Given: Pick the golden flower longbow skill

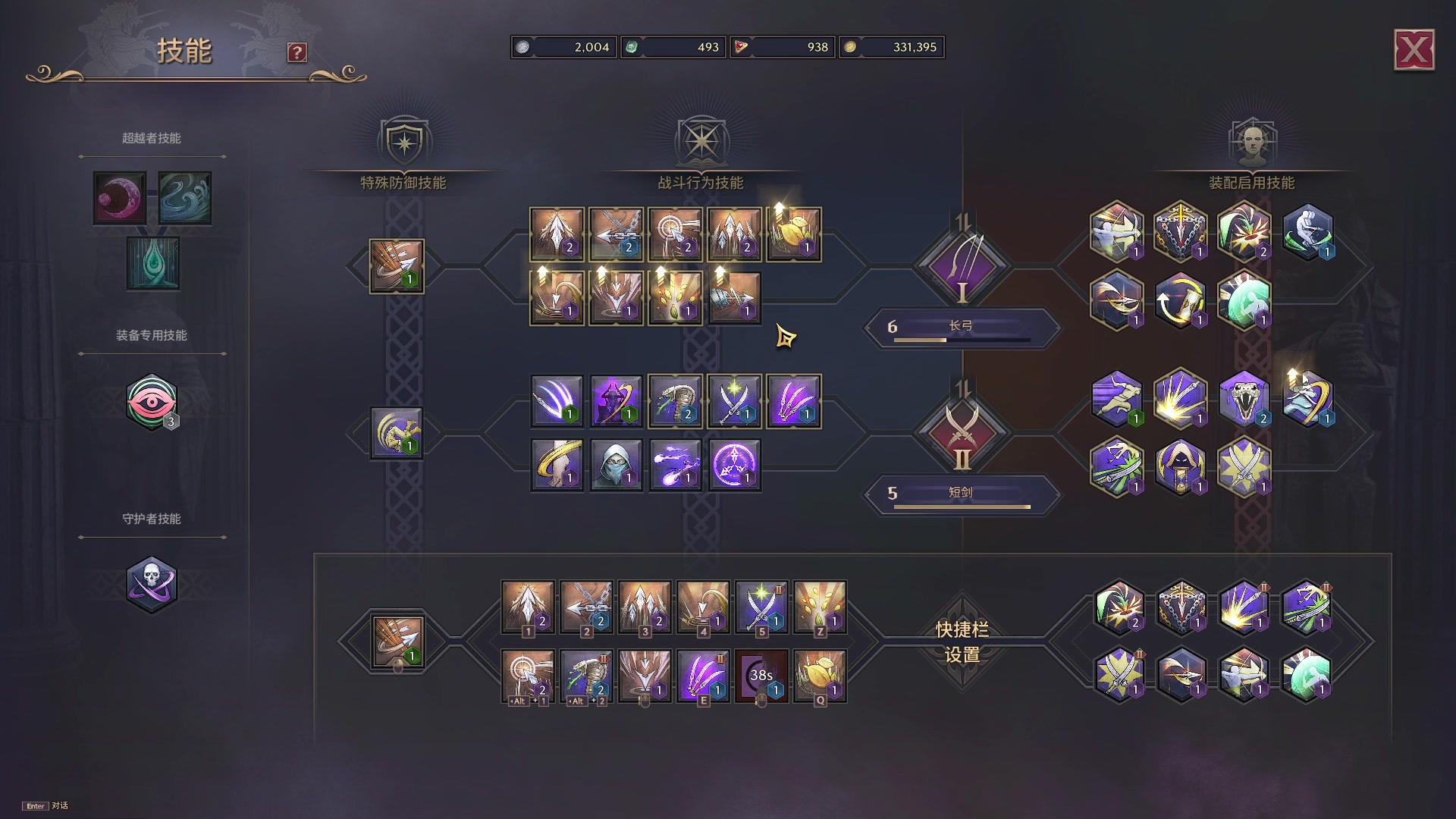Looking at the screenshot, I should (x=793, y=234).
